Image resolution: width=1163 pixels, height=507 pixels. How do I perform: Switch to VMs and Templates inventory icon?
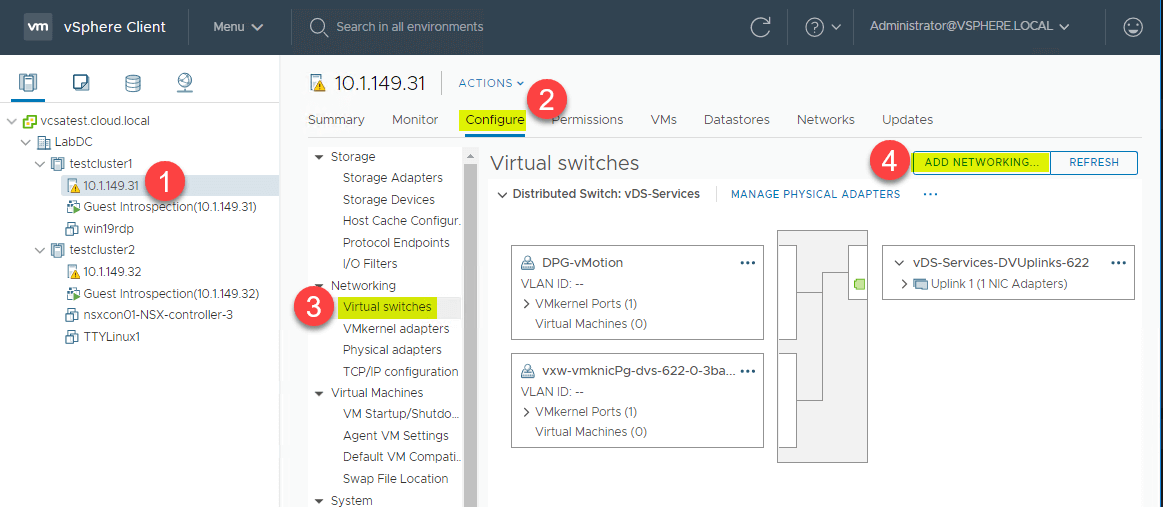[81, 83]
